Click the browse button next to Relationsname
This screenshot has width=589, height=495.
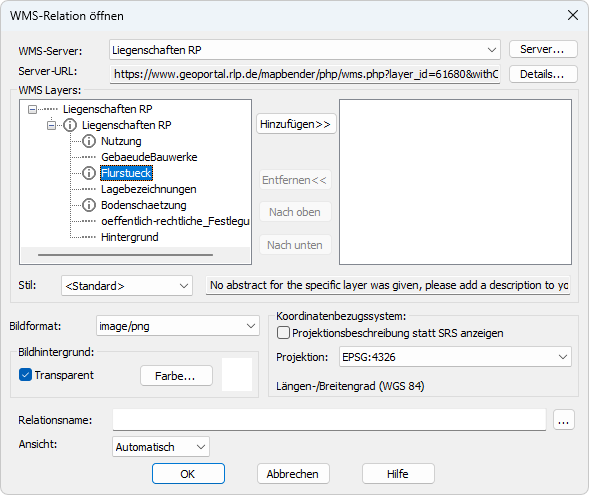click(563, 420)
